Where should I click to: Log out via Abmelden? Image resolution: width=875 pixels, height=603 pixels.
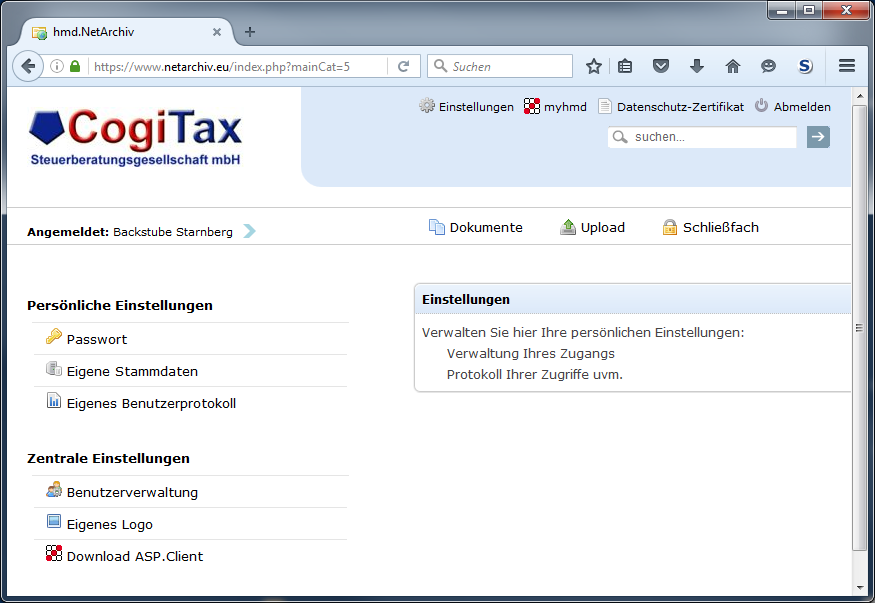click(x=800, y=106)
